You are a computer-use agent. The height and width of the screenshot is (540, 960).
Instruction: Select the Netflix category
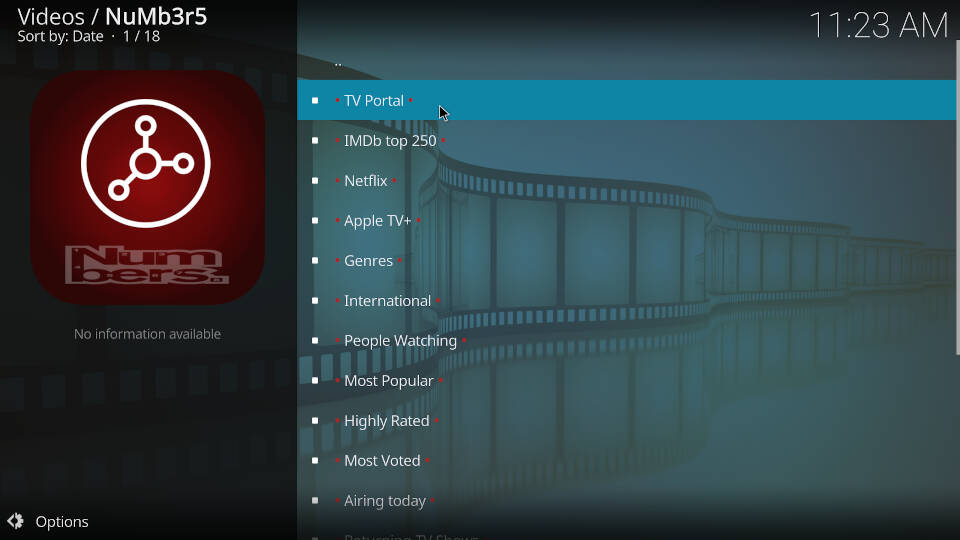point(626,181)
